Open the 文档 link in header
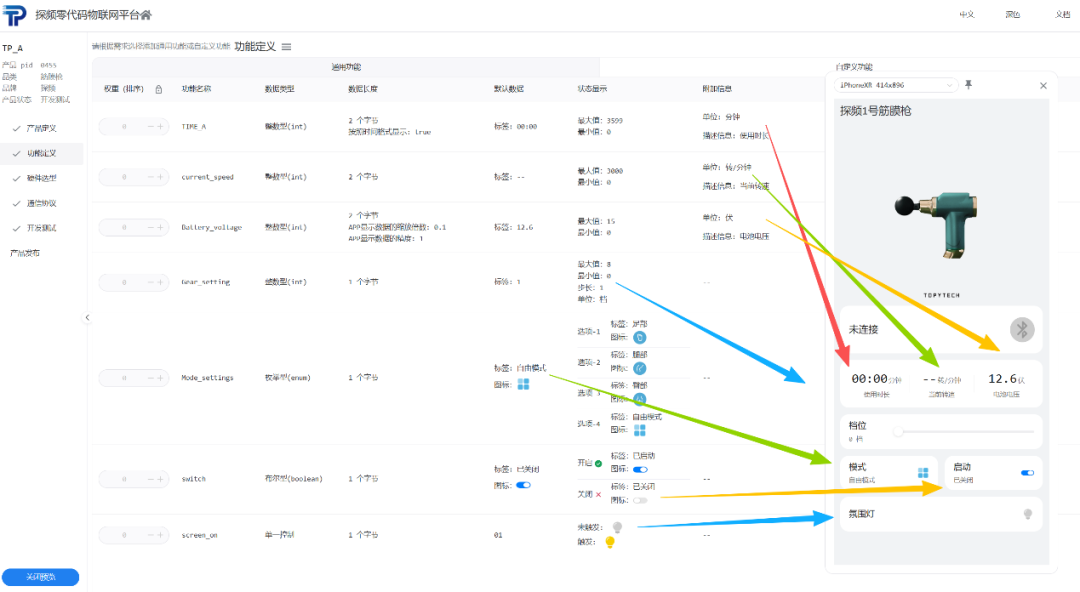Image resolution: width=1080 pixels, height=592 pixels. [1062, 14]
